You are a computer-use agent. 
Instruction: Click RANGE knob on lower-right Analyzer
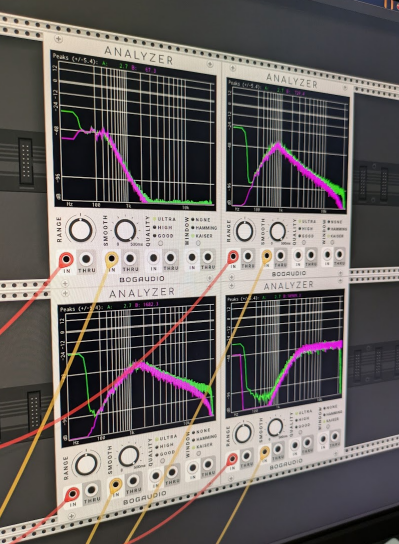[243, 433]
